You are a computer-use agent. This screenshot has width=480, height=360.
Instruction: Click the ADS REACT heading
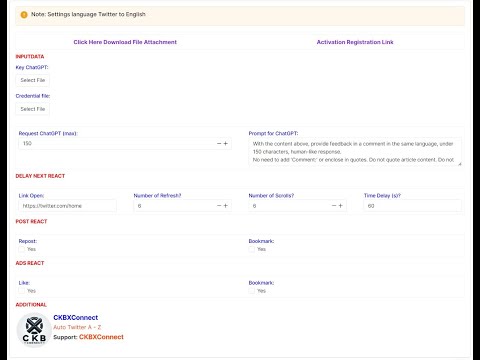[30, 263]
